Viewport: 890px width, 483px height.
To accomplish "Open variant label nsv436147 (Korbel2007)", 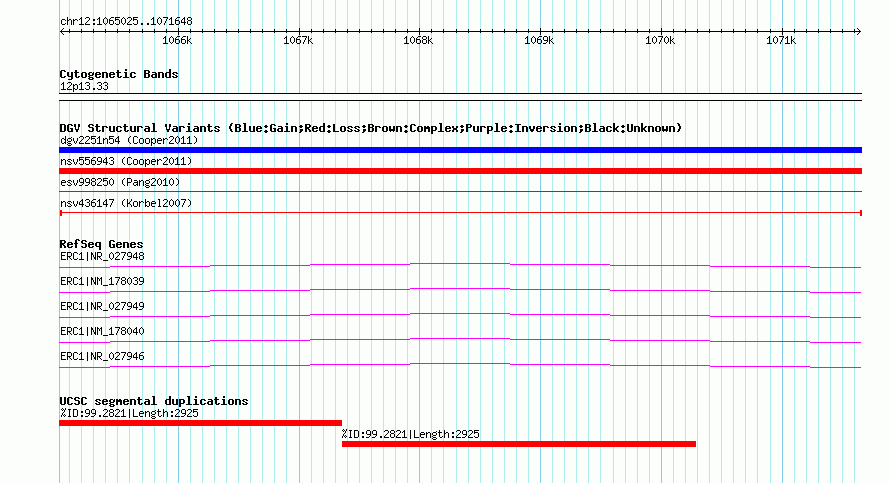I will click(126, 203).
